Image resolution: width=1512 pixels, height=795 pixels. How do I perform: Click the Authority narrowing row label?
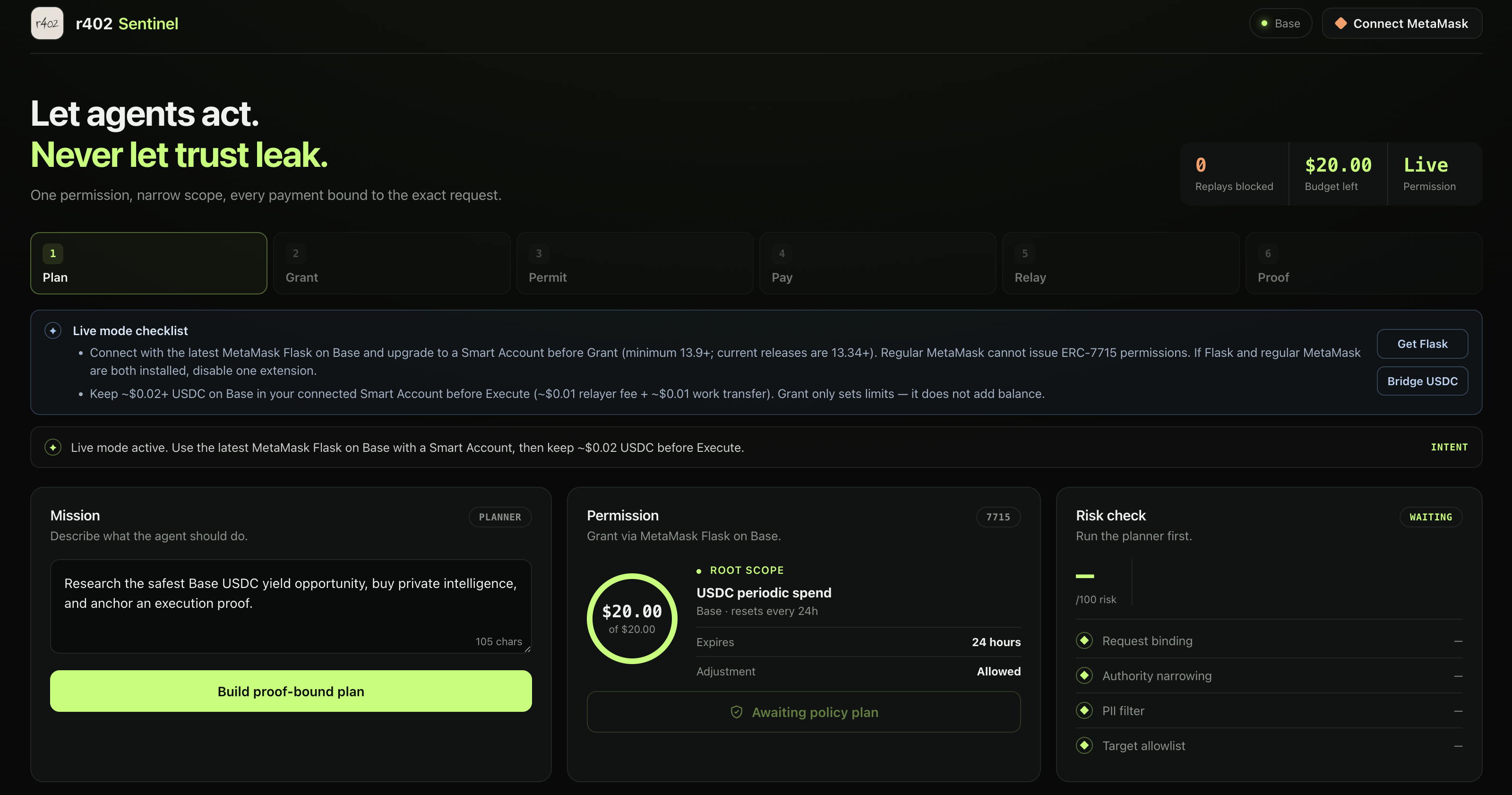click(x=1156, y=676)
